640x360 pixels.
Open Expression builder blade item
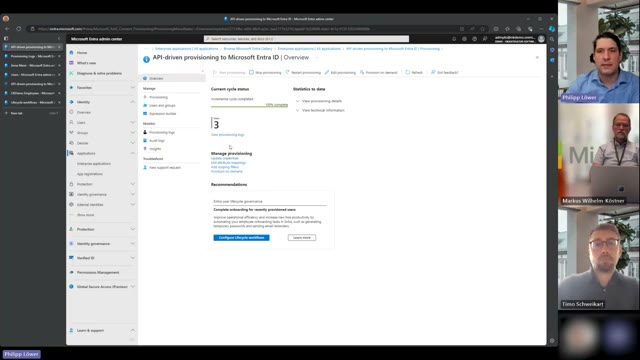(x=162, y=113)
